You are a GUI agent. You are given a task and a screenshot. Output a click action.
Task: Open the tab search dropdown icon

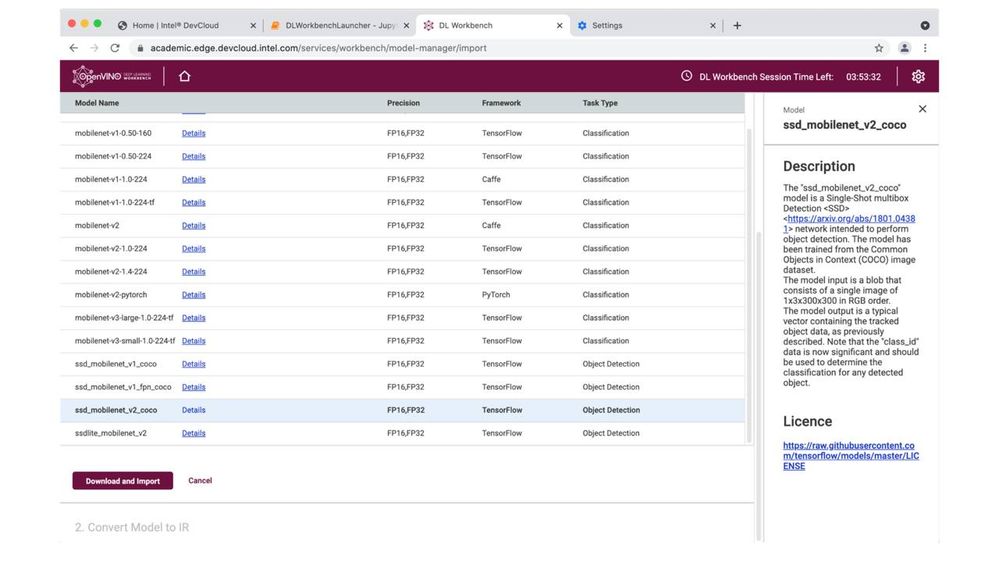[925, 25]
